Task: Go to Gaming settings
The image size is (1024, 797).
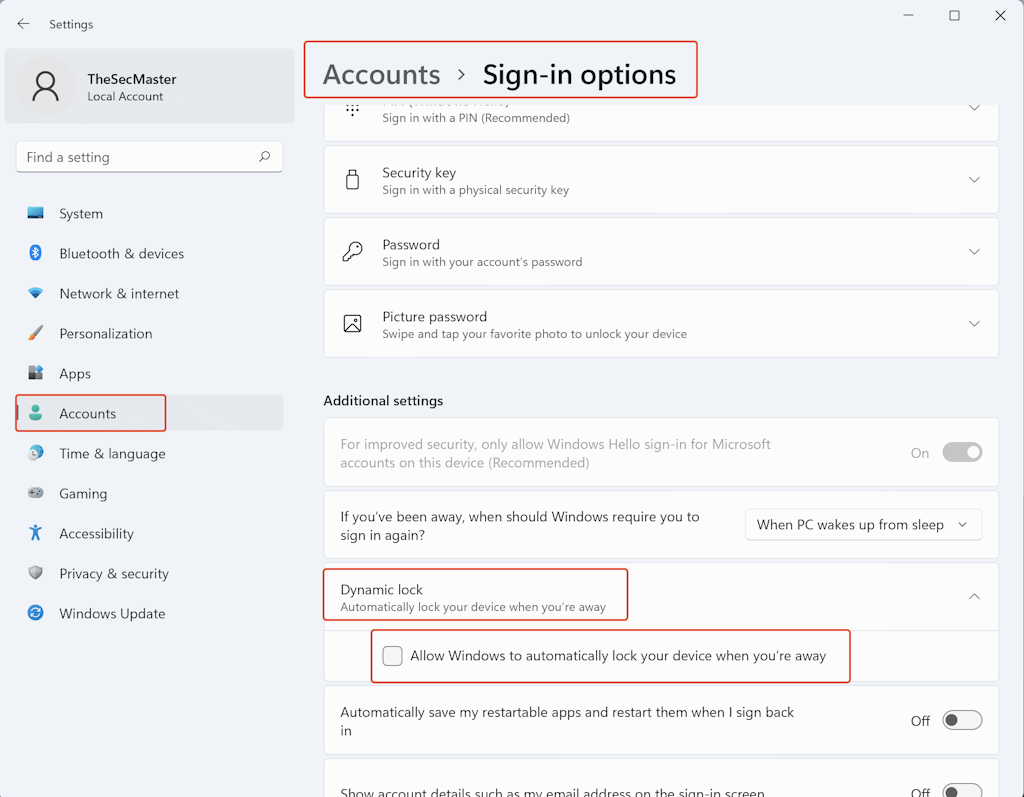Action: click(x=150, y=493)
